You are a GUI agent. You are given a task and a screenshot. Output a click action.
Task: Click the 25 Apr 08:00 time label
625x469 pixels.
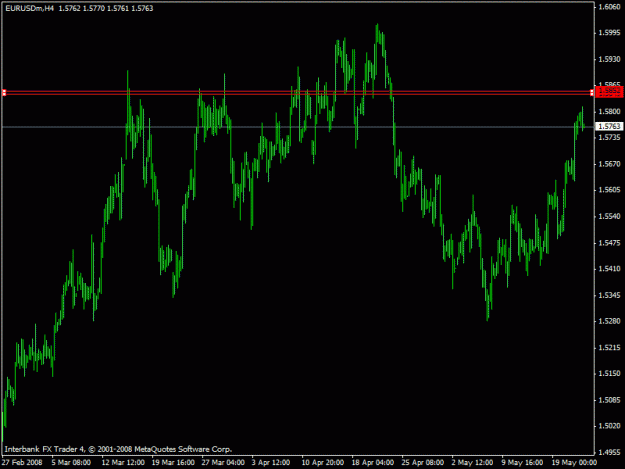pos(423,462)
